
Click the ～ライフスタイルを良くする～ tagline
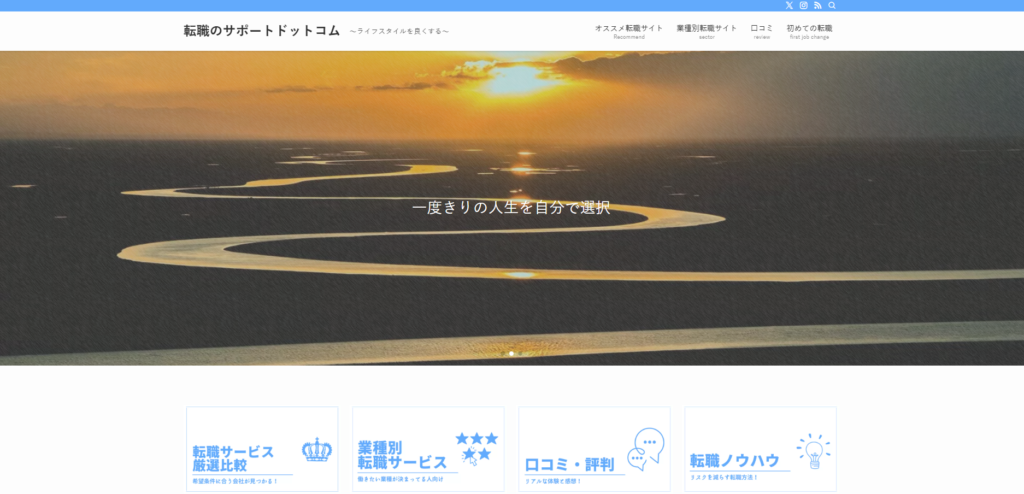pos(400,31)
